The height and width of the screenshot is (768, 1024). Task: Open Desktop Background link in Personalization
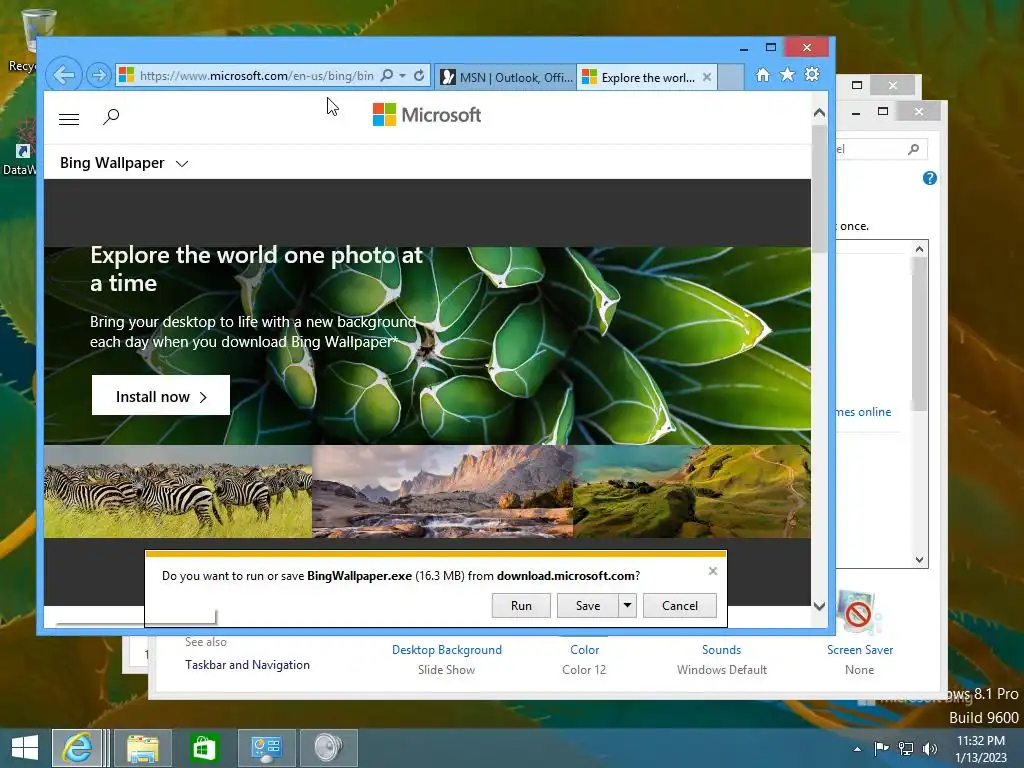[x=447, y=650]
